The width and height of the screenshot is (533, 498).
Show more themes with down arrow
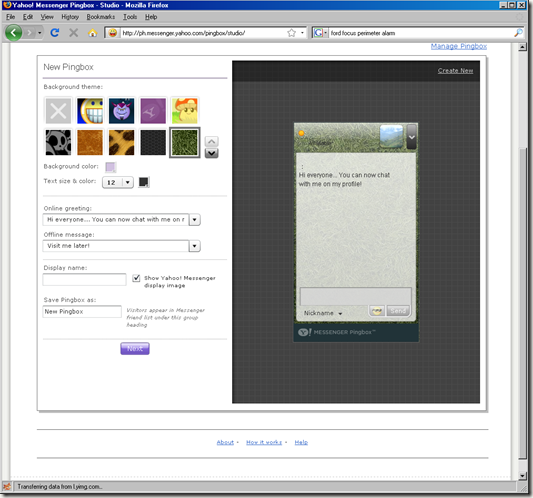point(211,153)
